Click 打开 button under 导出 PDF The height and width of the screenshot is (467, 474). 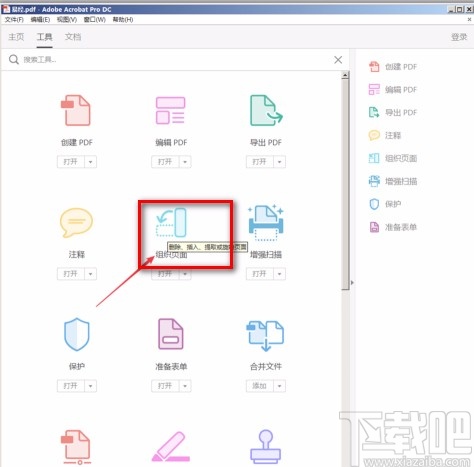tap(260, 162)
